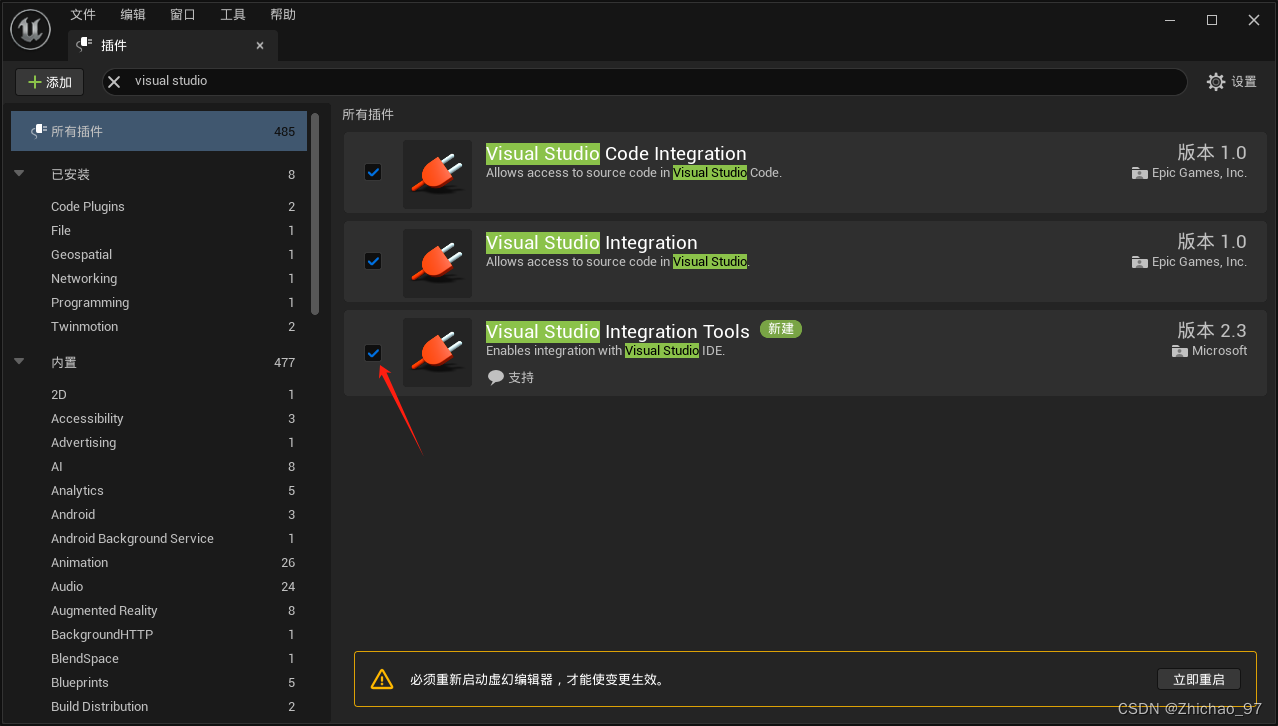Click Visual Studio Code Integration plug icon
Viewport: 1278px width, 726px height.
click(x=437, y=175)
